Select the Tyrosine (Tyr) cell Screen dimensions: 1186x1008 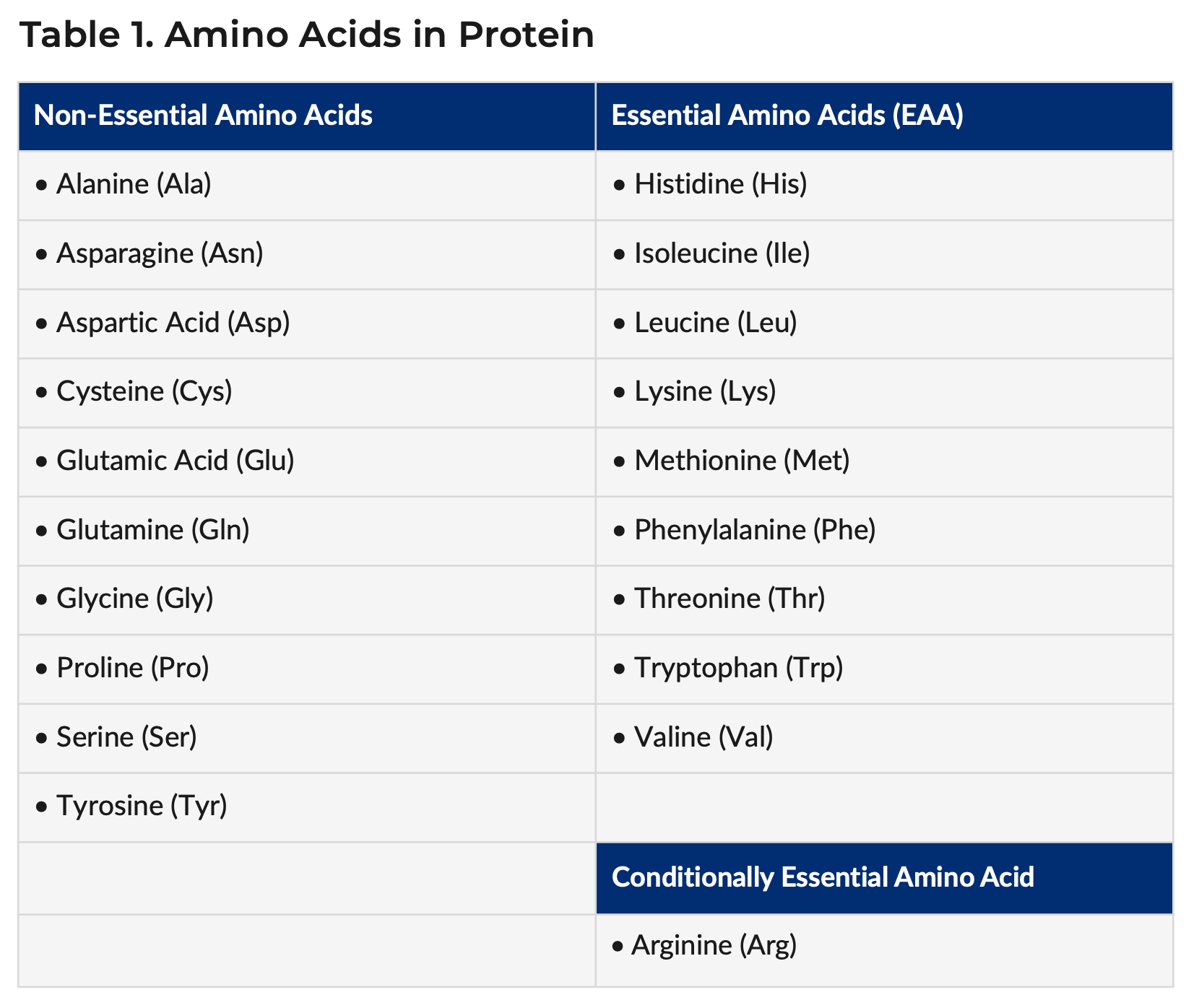(142, 806)
